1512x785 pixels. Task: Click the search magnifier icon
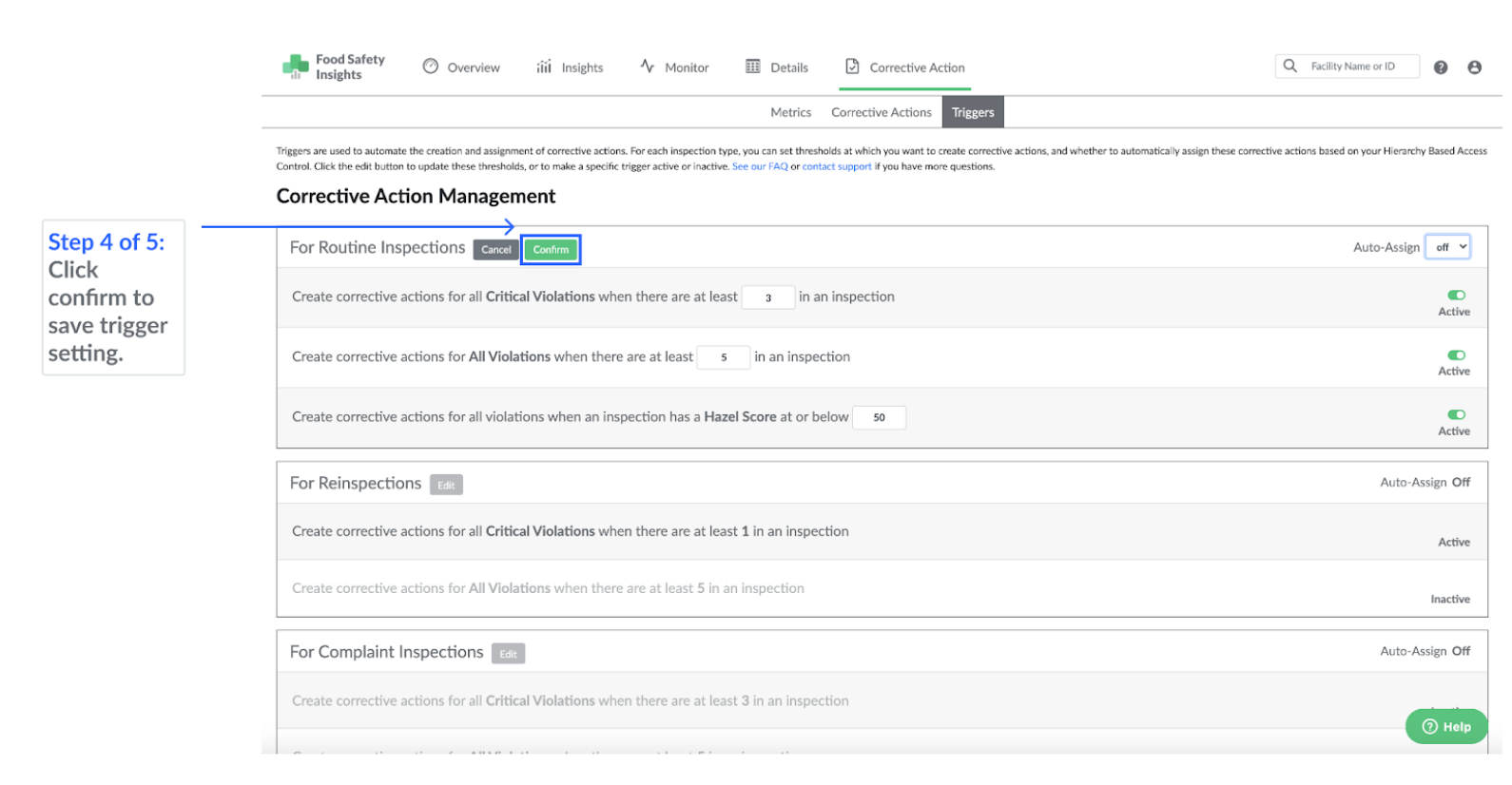pyautogui.click(x=1290, y=66)
